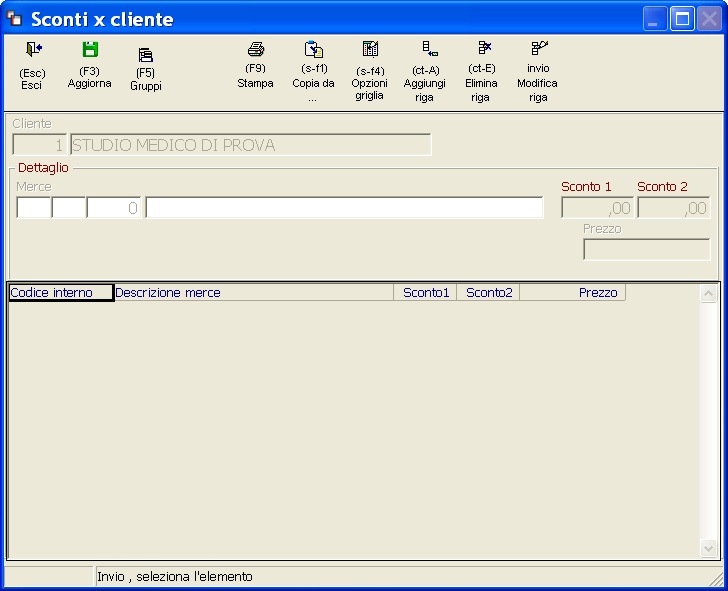Click the first Merce code field
Screen dimensions: 728x591
33,208
